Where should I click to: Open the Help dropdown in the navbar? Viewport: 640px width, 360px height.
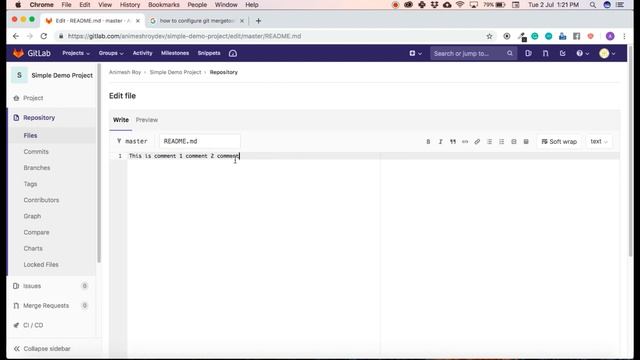pyautogui.click(x=582, y=53)
